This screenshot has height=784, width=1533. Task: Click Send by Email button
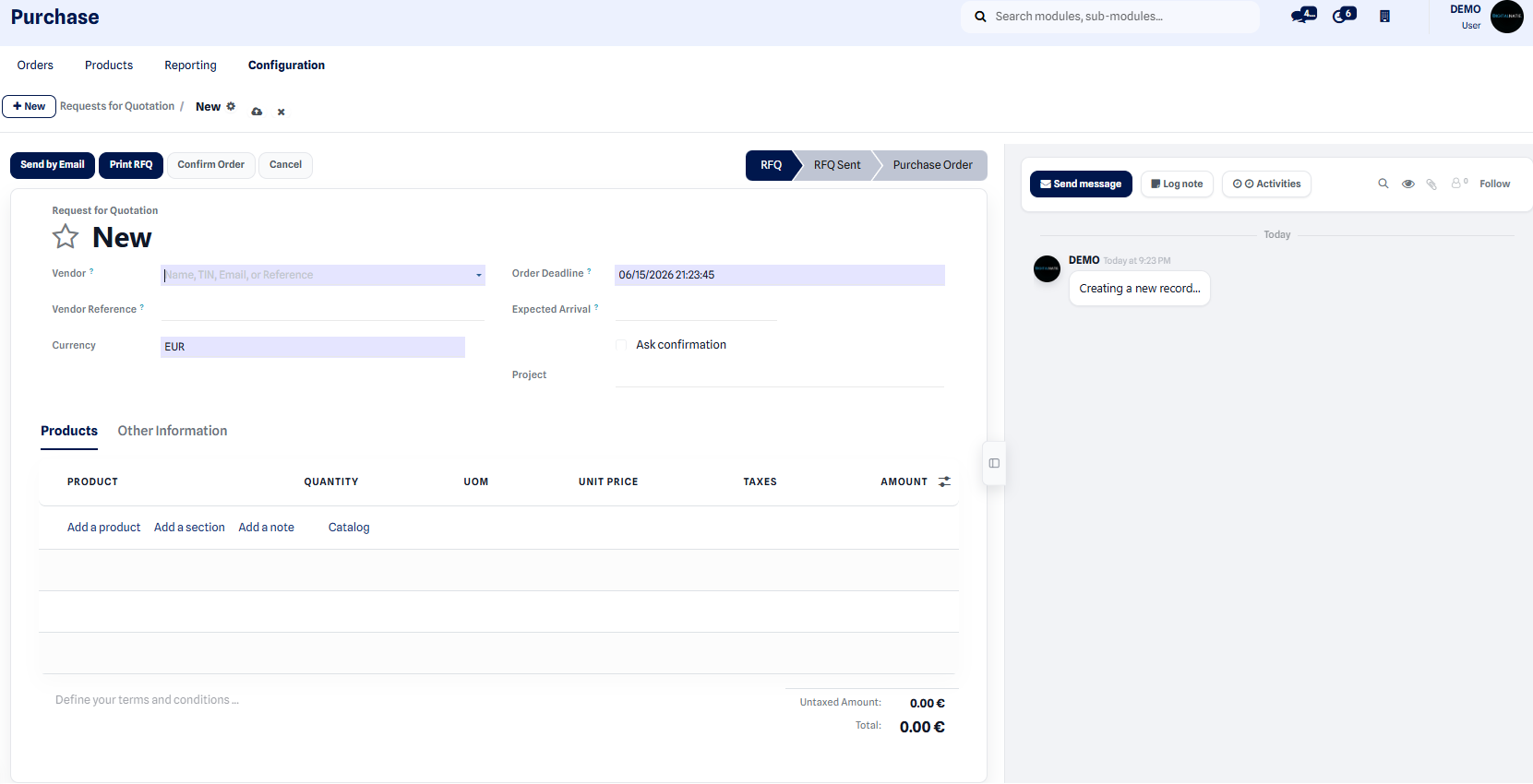tap(53, 165)
